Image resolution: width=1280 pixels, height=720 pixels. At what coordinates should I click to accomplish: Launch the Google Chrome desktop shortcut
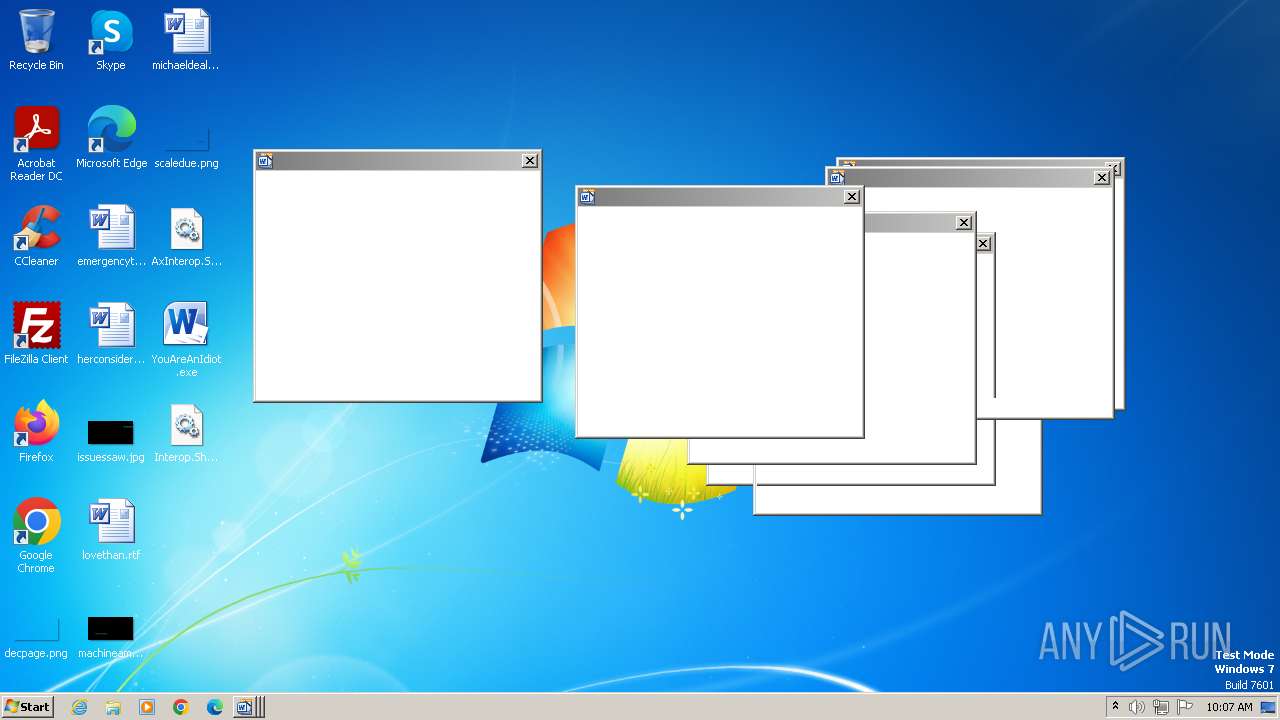click(36, 536)
